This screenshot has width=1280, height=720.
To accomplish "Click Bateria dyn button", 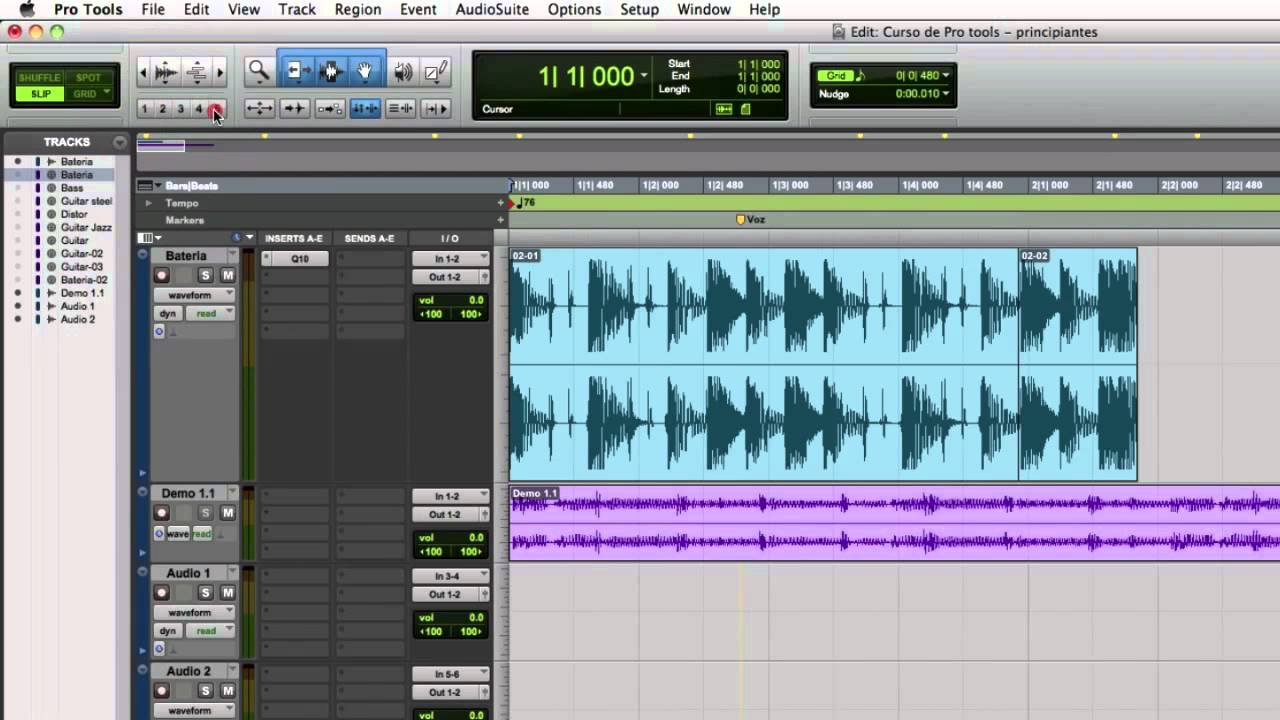I will (x=168, y=313).
